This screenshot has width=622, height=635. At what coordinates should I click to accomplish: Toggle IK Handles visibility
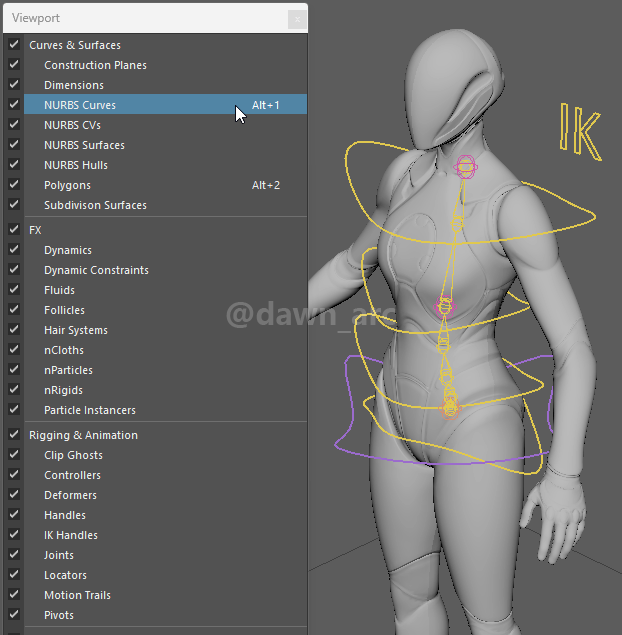coord(14,534)
